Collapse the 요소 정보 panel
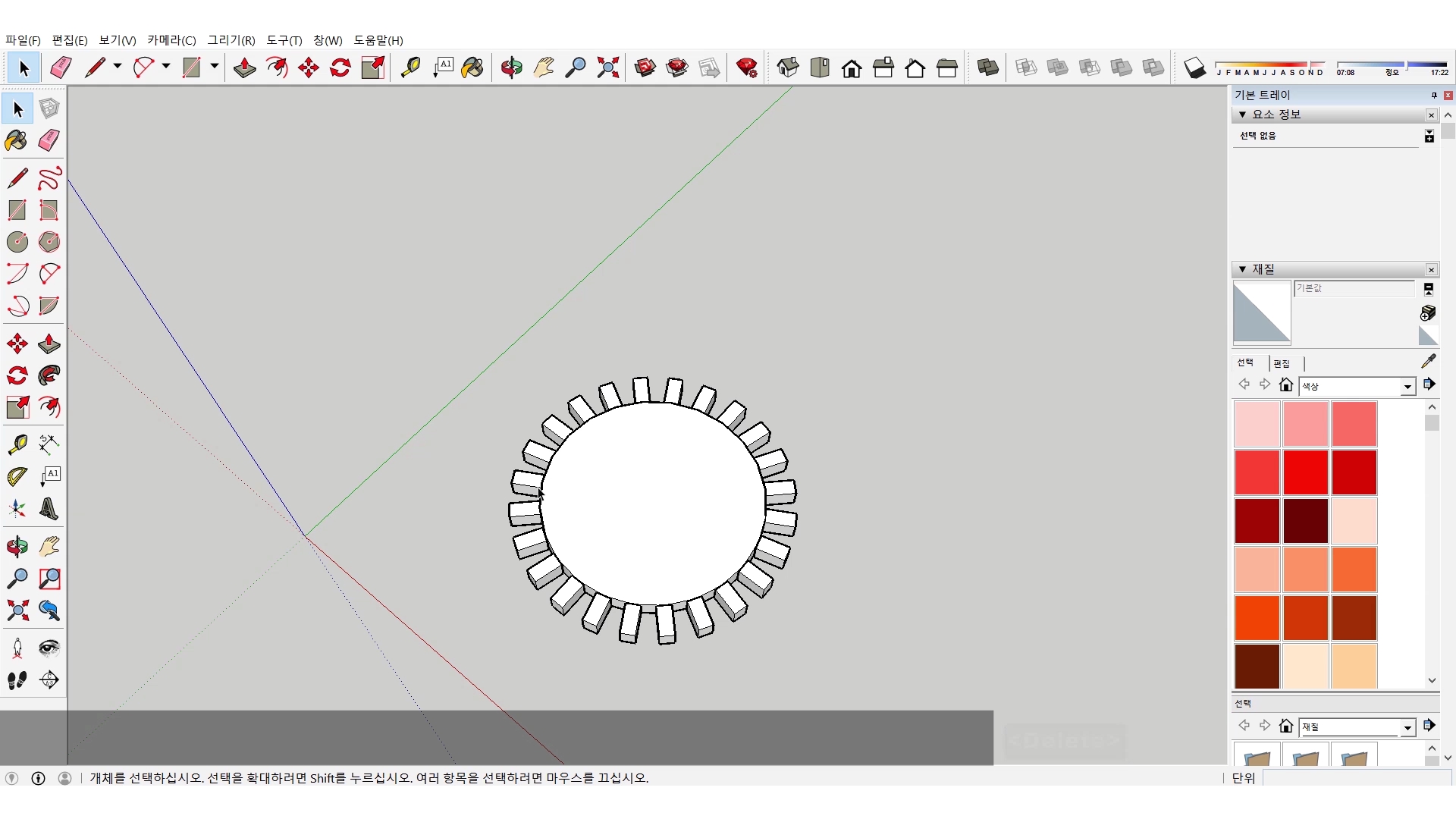Screen dimensions: 1456x819 (1242, 115)
